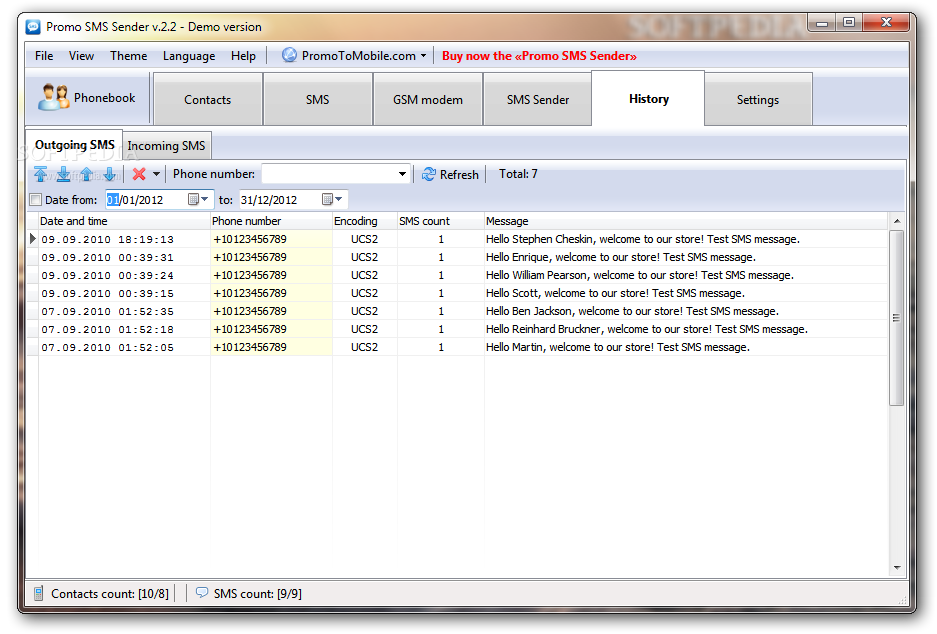Select row dated 09.09.2010 00:39:24
Screen dimensions: 937x634
coord(457,275)
